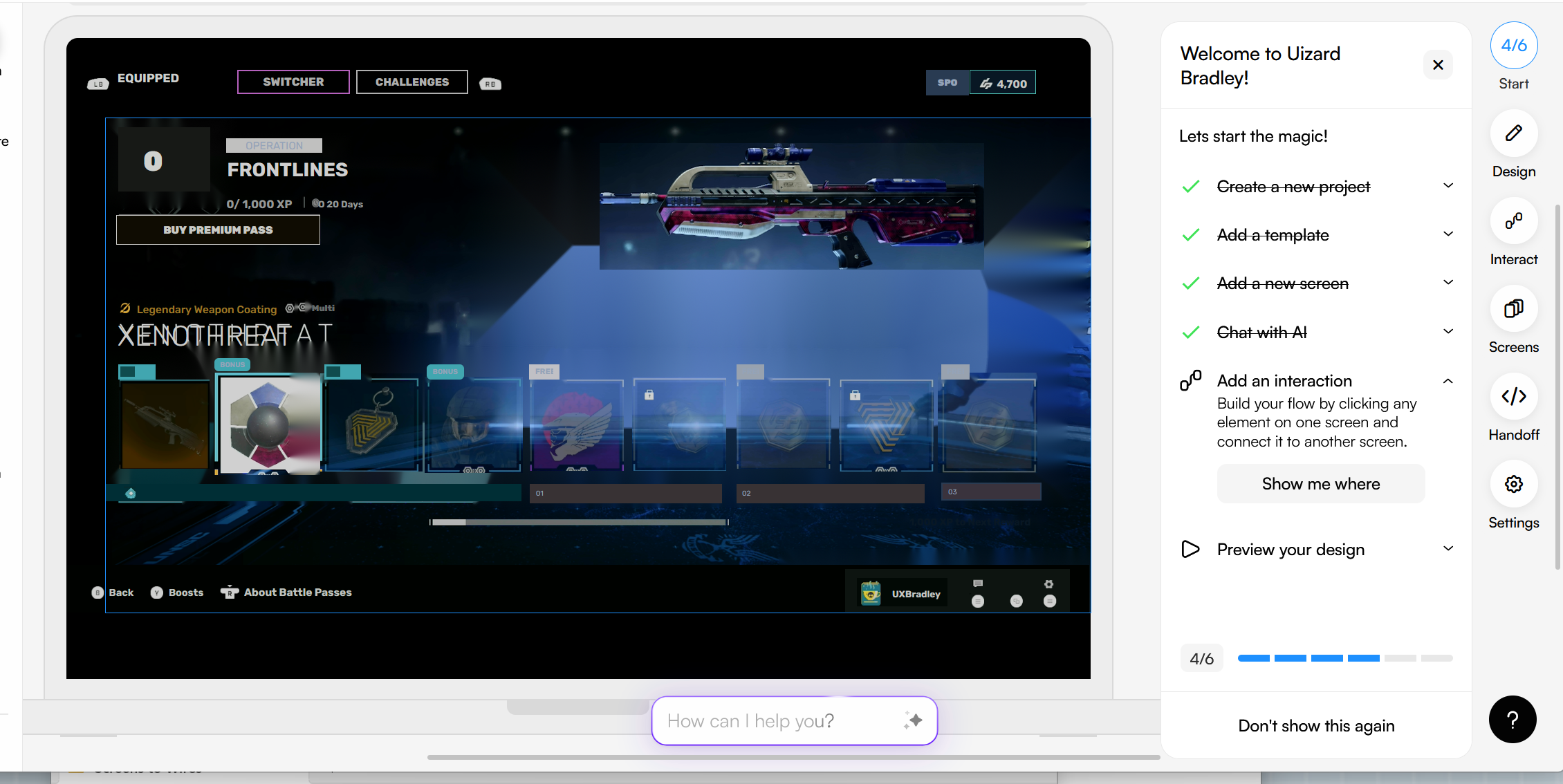The height and width of the screenshot is (784, 1563).
Task: Click the gear icon in mockup footer
Action: coord(1049,584)
